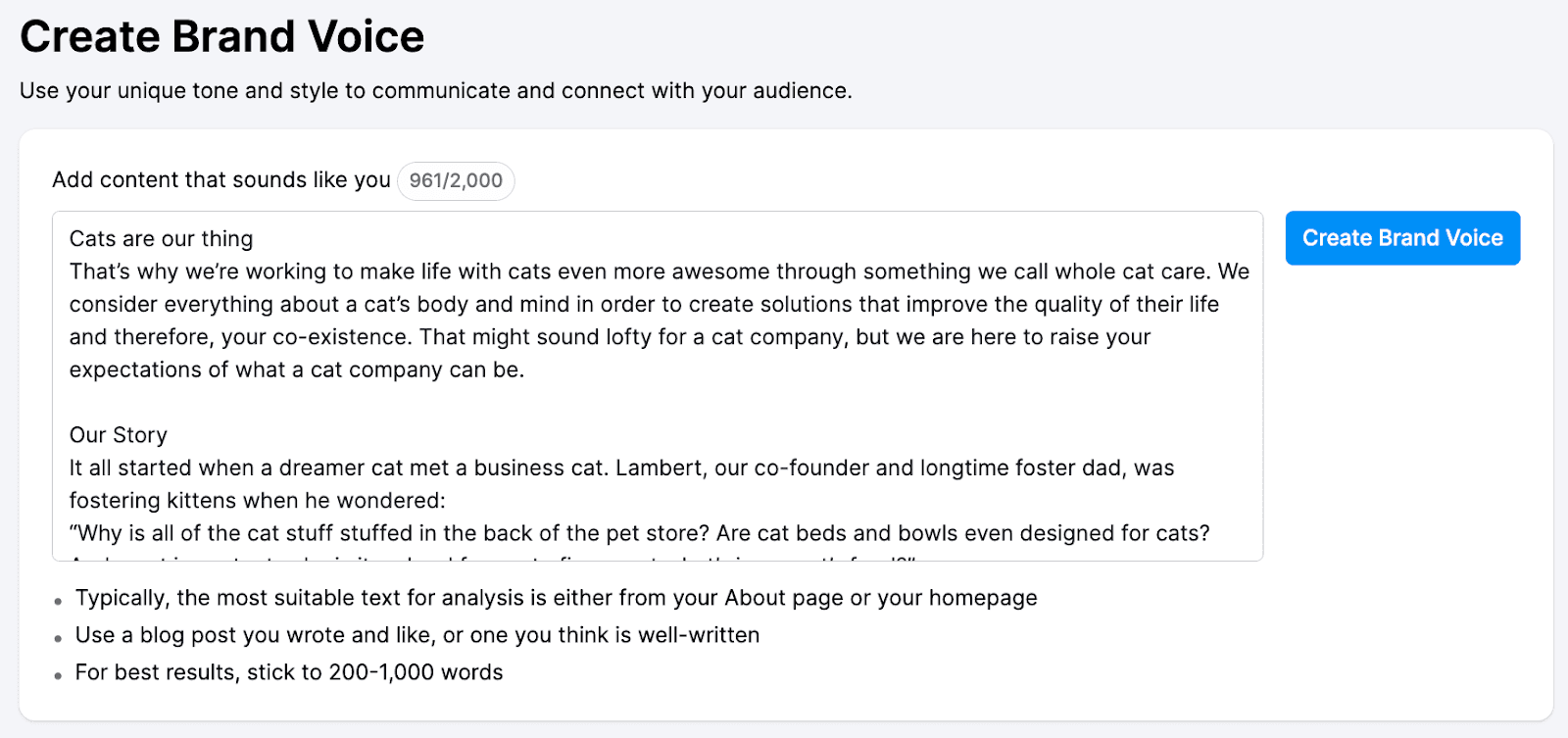Click the "Our Story" heading in the text box
This screenshot has height=738, width=1568.
[x=117, y=434]
